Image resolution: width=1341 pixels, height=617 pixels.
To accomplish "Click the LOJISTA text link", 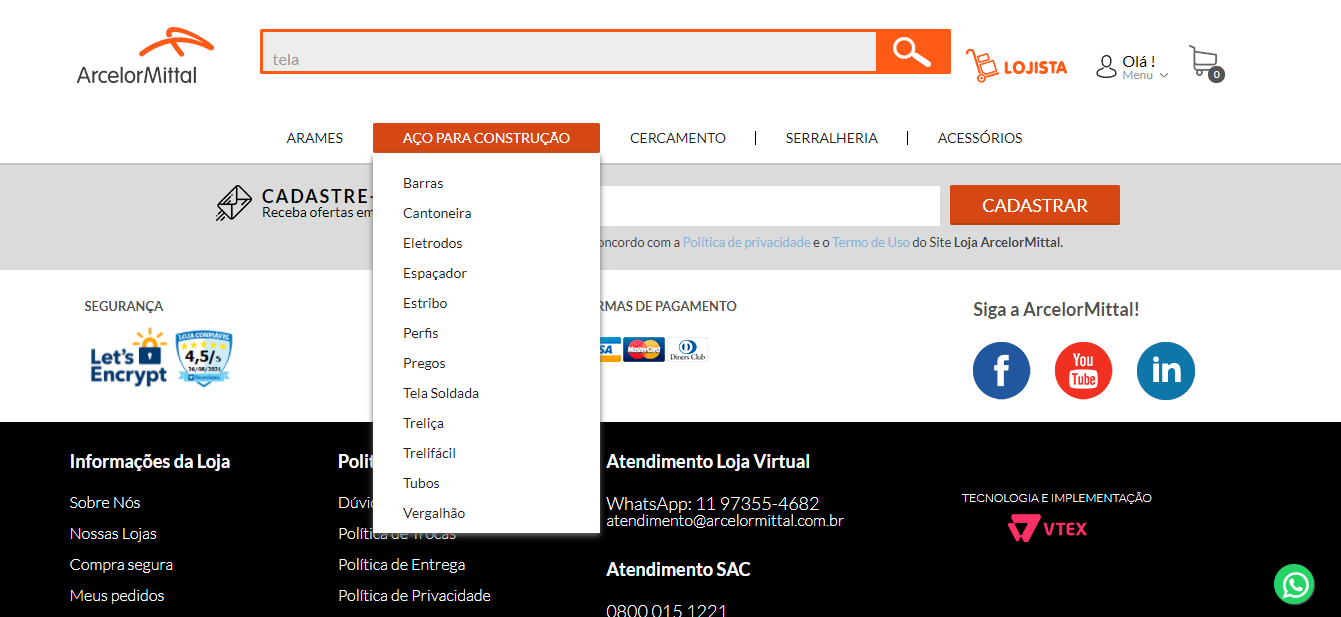I will point(1035,67).
